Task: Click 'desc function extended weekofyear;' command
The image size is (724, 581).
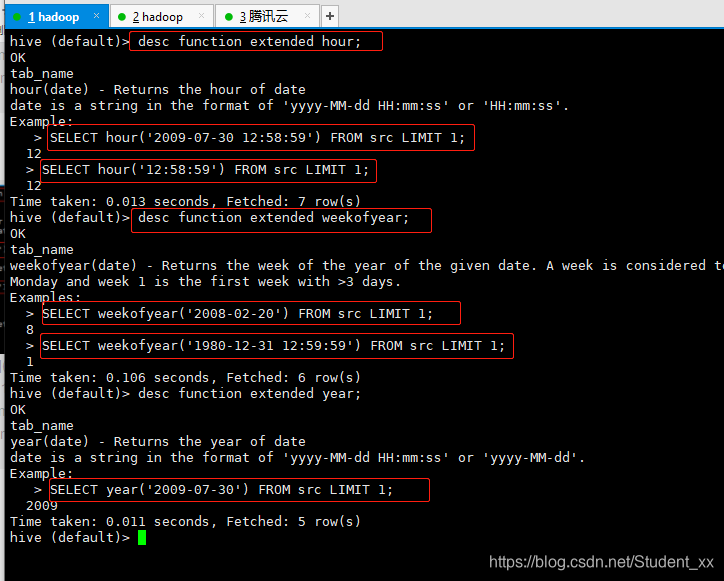Action: click(273, 218)
